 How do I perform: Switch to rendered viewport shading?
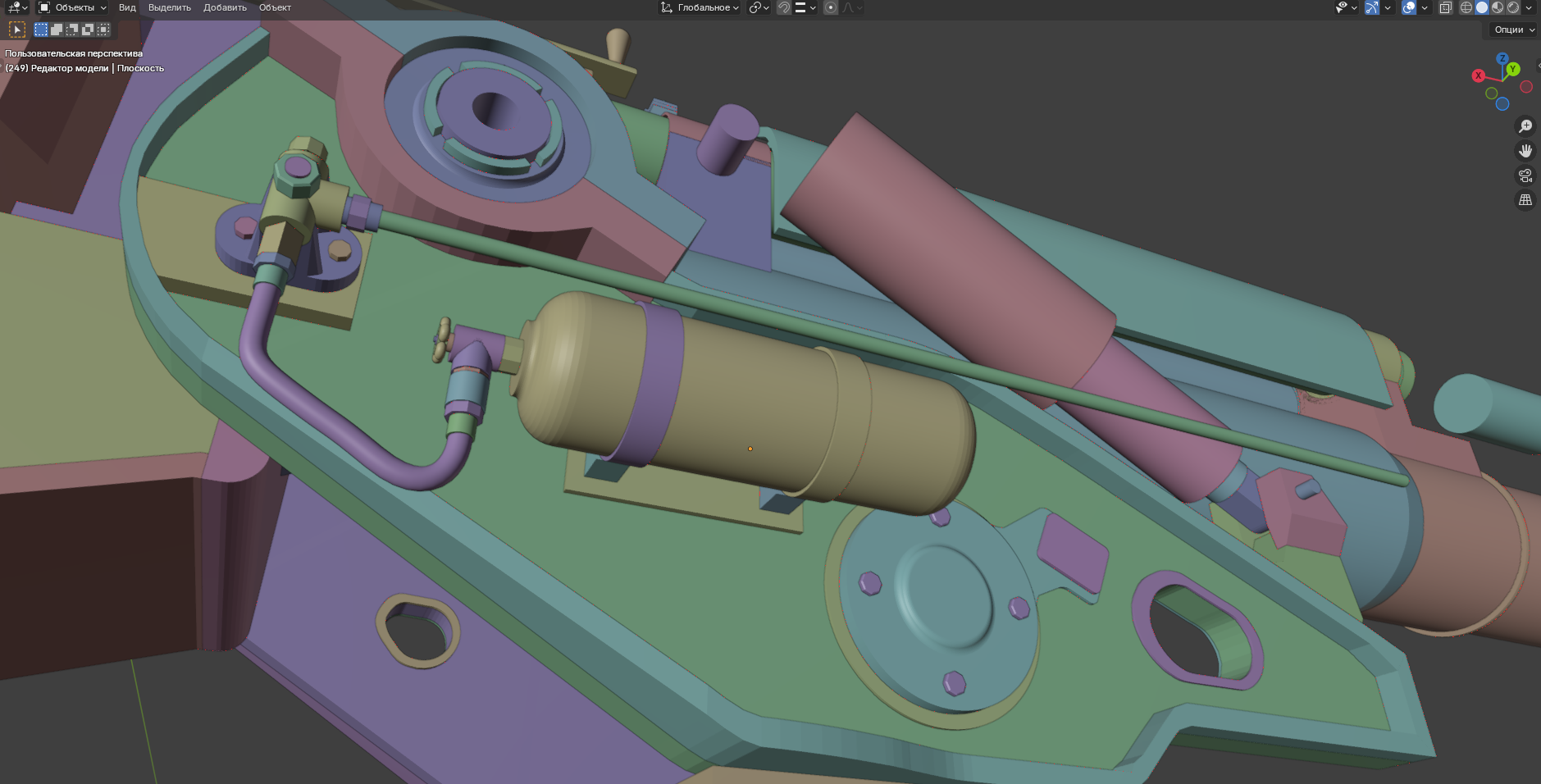click(1513, 7)
